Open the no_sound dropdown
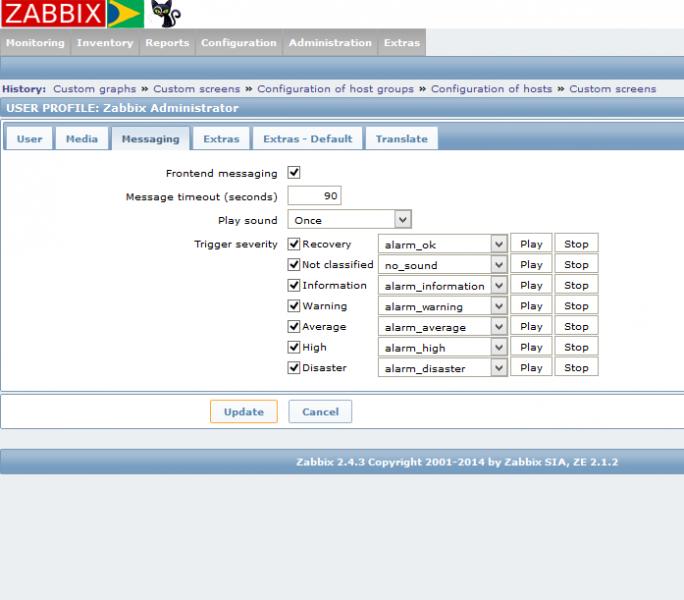Screen dimensions: 684x600 click(442, 264)
